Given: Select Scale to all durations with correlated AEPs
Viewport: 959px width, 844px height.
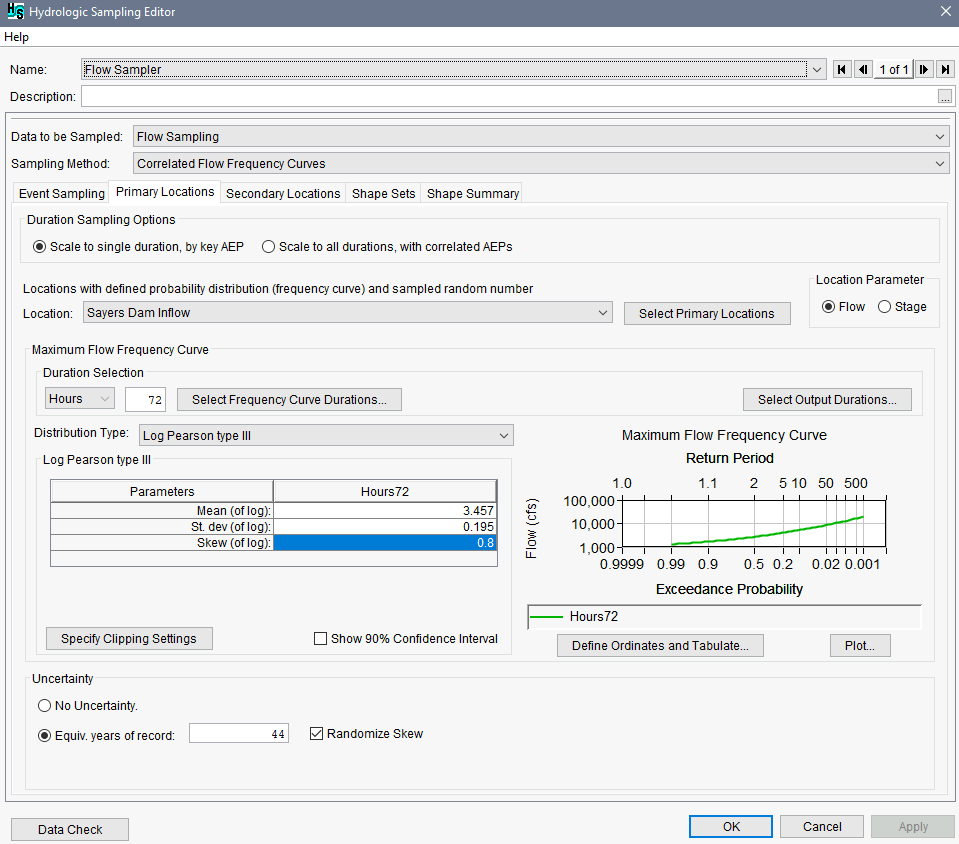Looking at the screenshot, I should (x=268, y=246).
